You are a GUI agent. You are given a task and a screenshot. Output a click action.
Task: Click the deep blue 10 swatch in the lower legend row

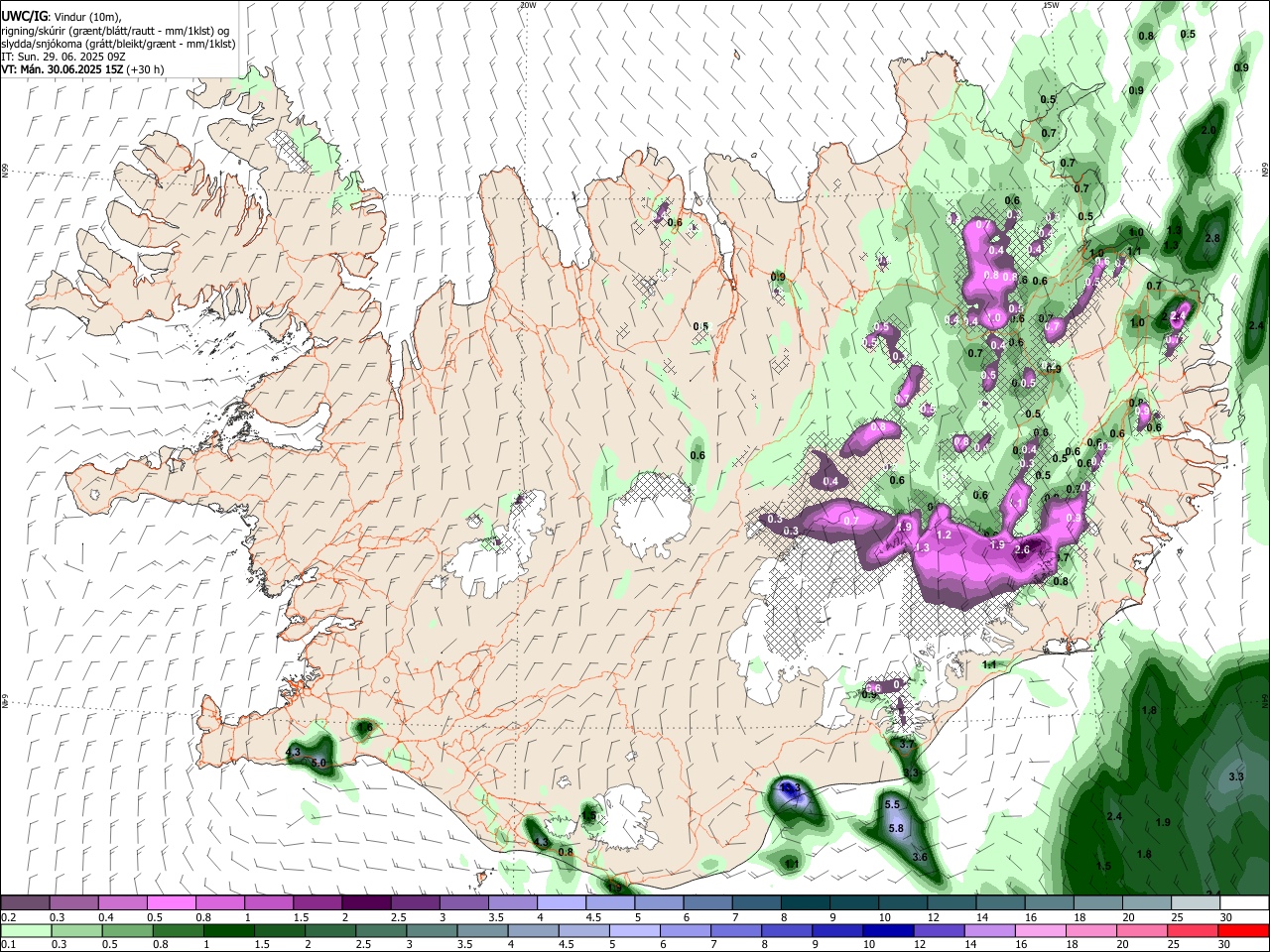tap(888, 931)
